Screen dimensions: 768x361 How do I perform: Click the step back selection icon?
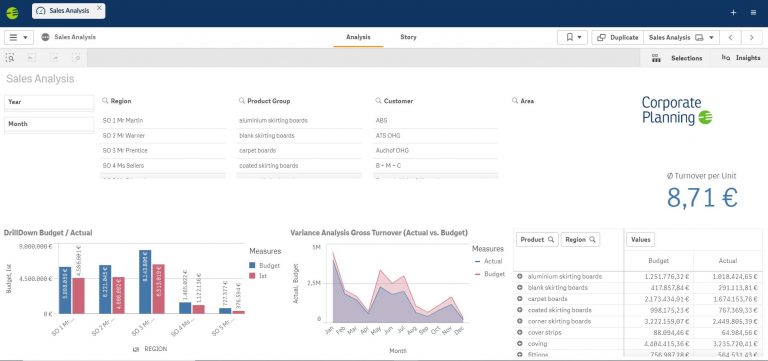[30, 58]
